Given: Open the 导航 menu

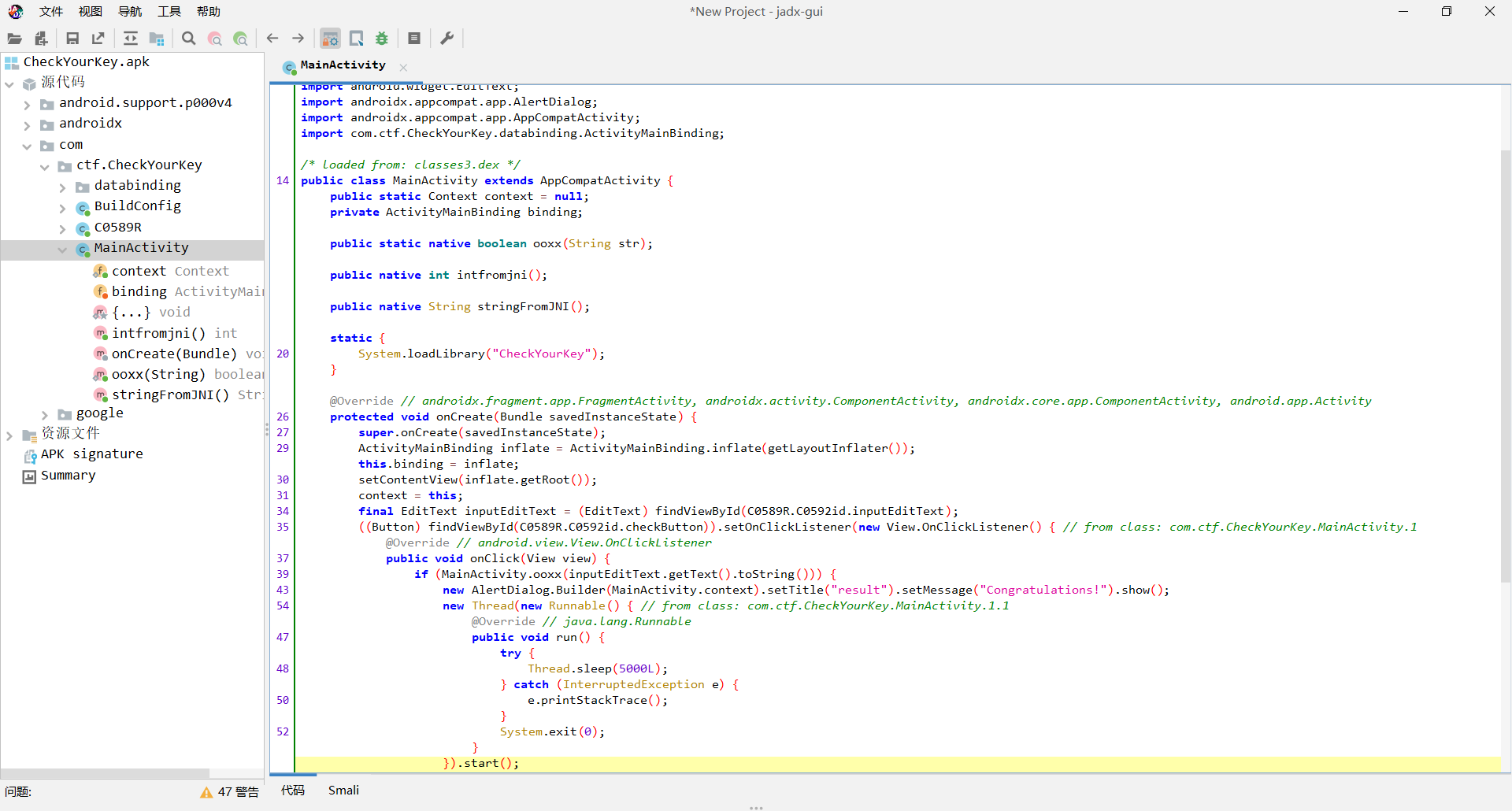Looking at the screenshot, I should tap(130, 11).
